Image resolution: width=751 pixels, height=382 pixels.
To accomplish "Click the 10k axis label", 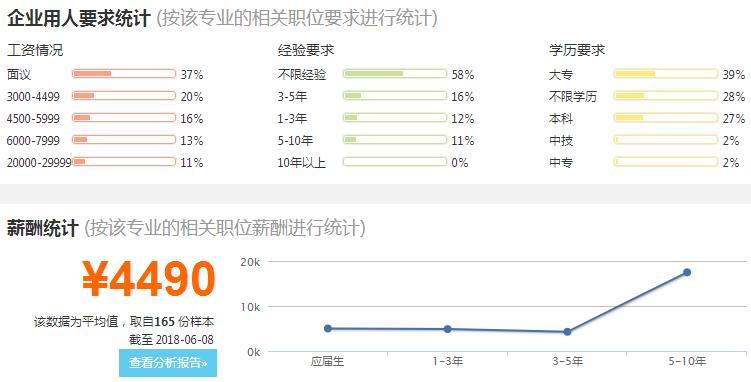I will [250, 307].
